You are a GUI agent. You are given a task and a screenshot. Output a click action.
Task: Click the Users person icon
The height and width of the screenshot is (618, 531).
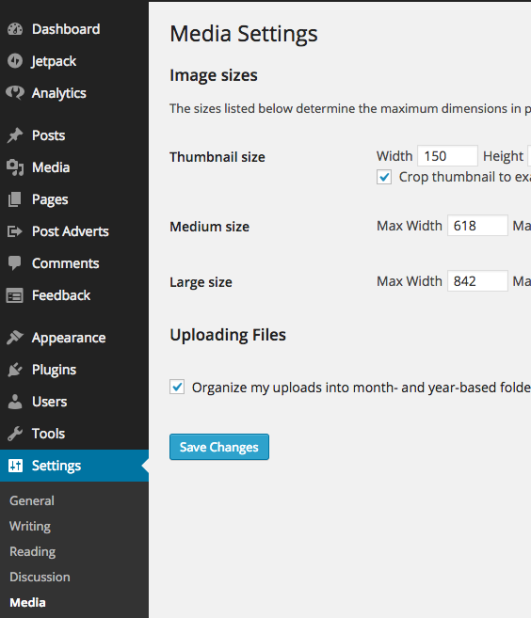point(15,402)
